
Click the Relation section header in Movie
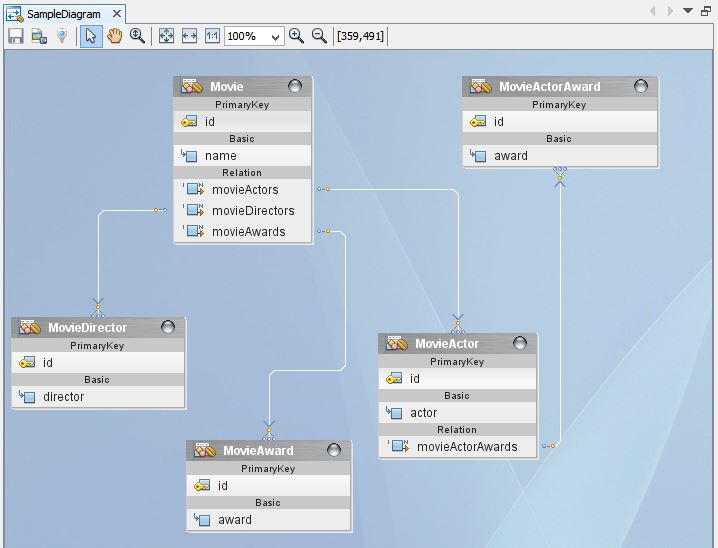click(x=242, y=173)
